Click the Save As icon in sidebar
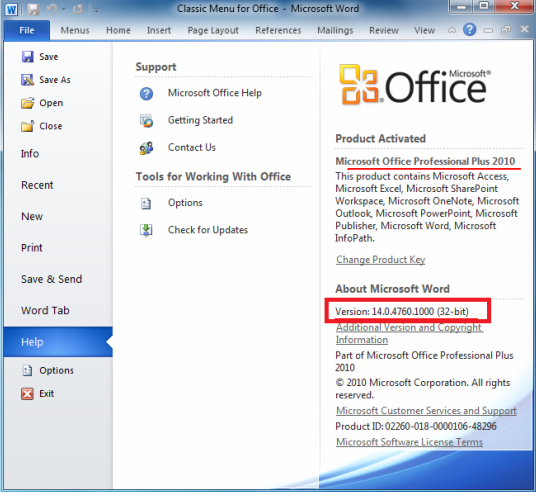Viewport: 536px width, 492px height. 28,80
